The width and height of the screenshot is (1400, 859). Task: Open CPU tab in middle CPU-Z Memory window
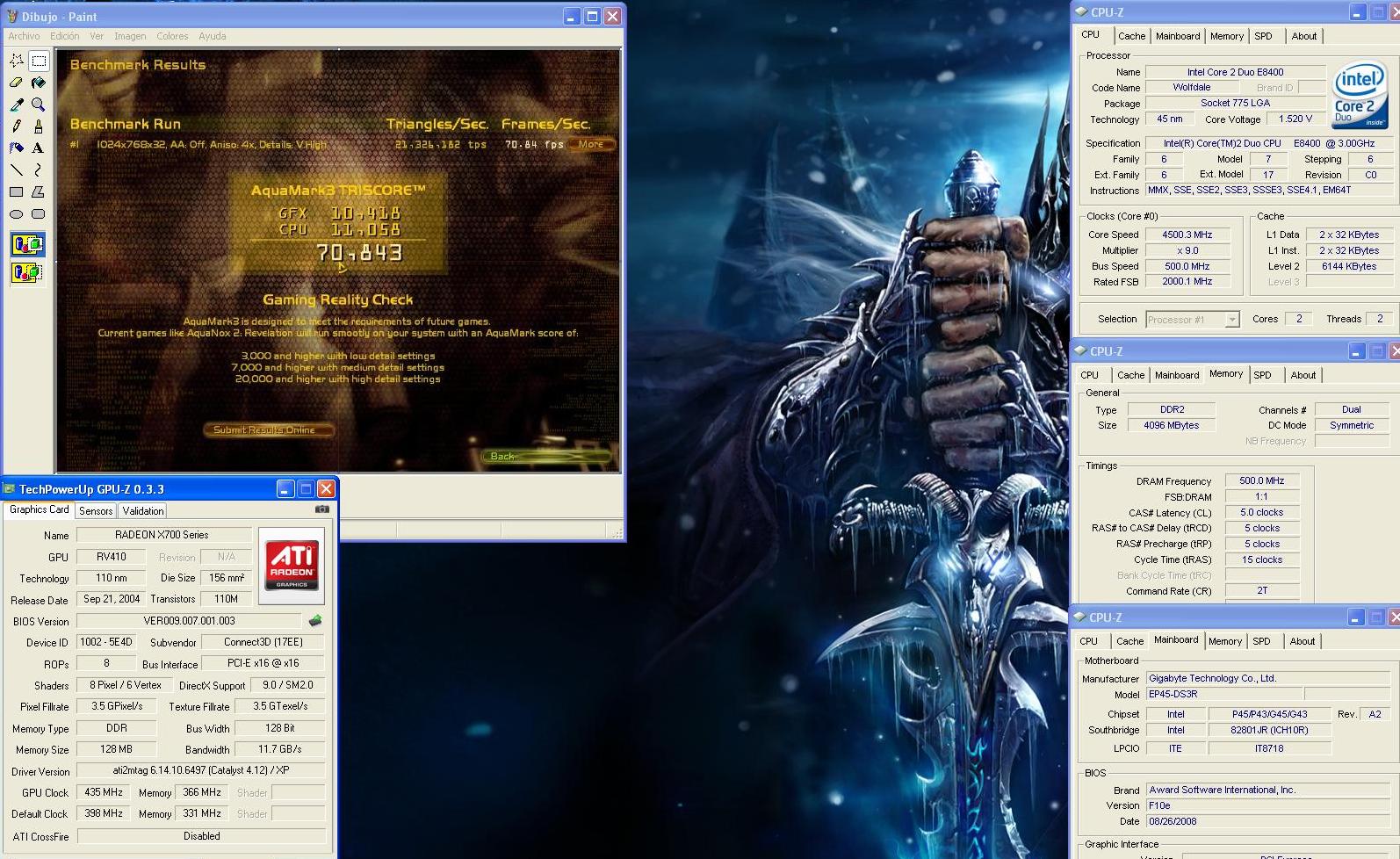pos(1090,375)
